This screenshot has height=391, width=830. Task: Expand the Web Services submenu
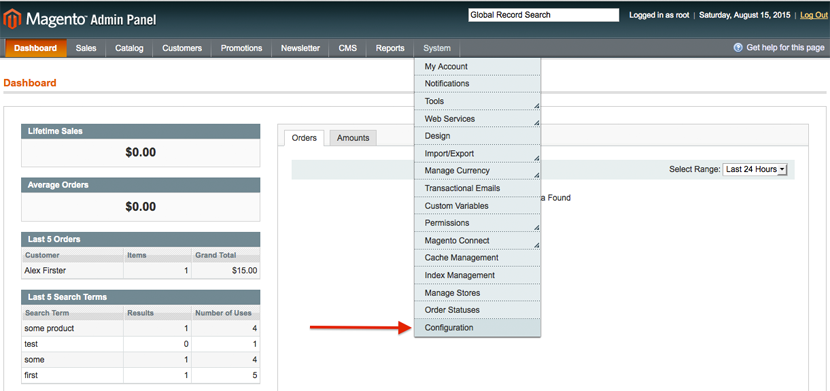(x=477, y=119)
